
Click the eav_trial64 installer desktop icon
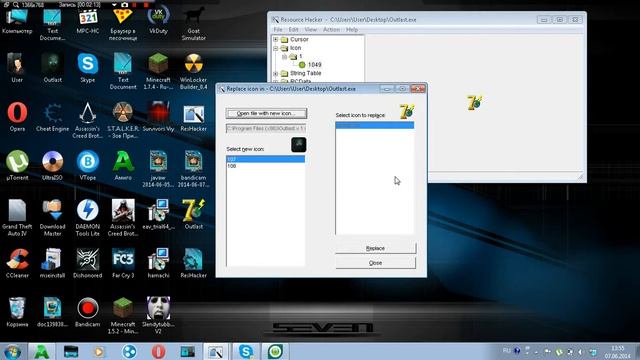tap(158, 214)
